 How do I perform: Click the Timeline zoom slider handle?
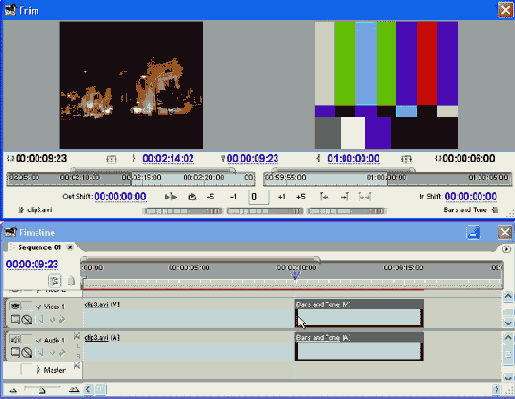tap(41, 390)
